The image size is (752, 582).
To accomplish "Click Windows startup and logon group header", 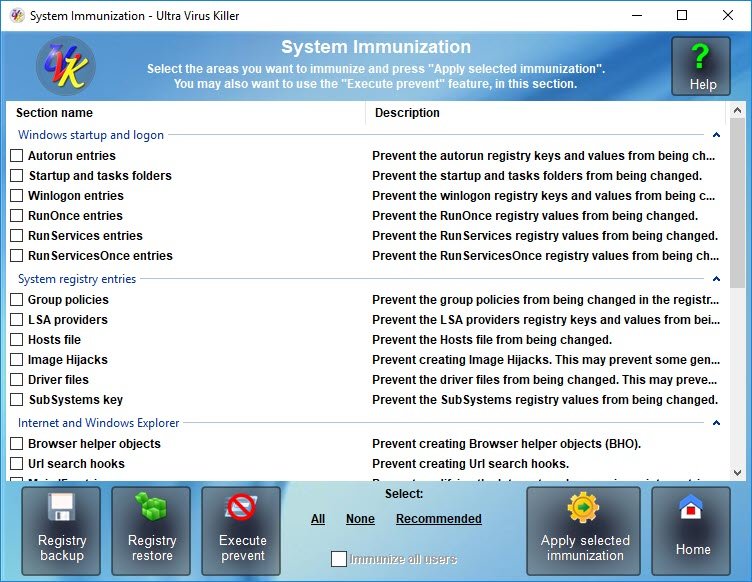I will click(x=91, y=135).
